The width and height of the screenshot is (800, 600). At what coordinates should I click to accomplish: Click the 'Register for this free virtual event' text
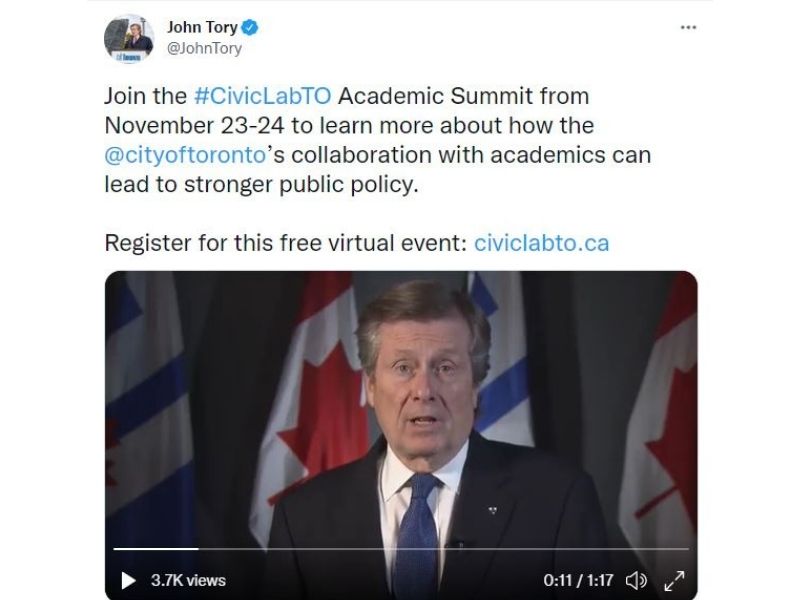[x=286, y=243]
